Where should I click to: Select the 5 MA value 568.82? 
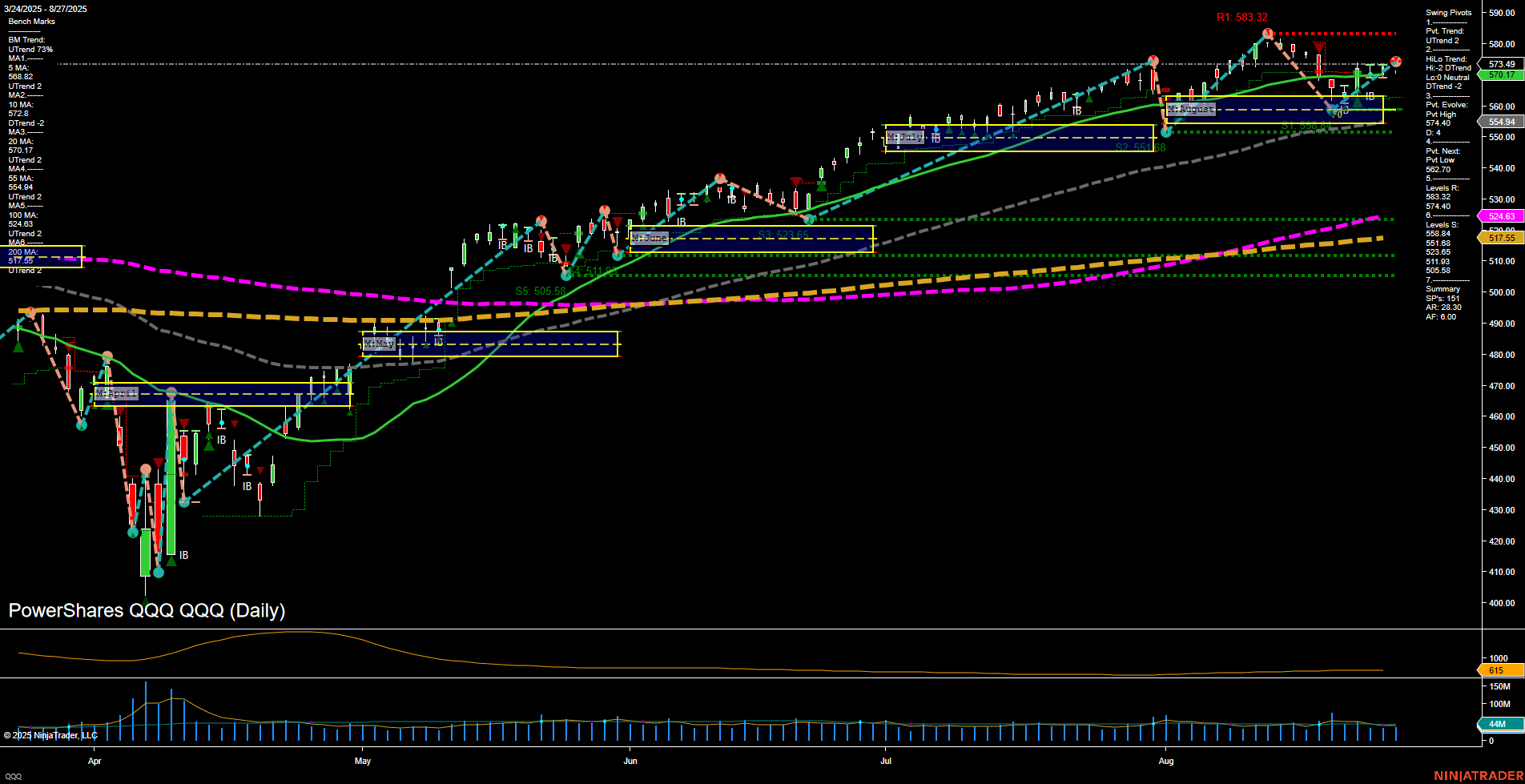[21, 77]
